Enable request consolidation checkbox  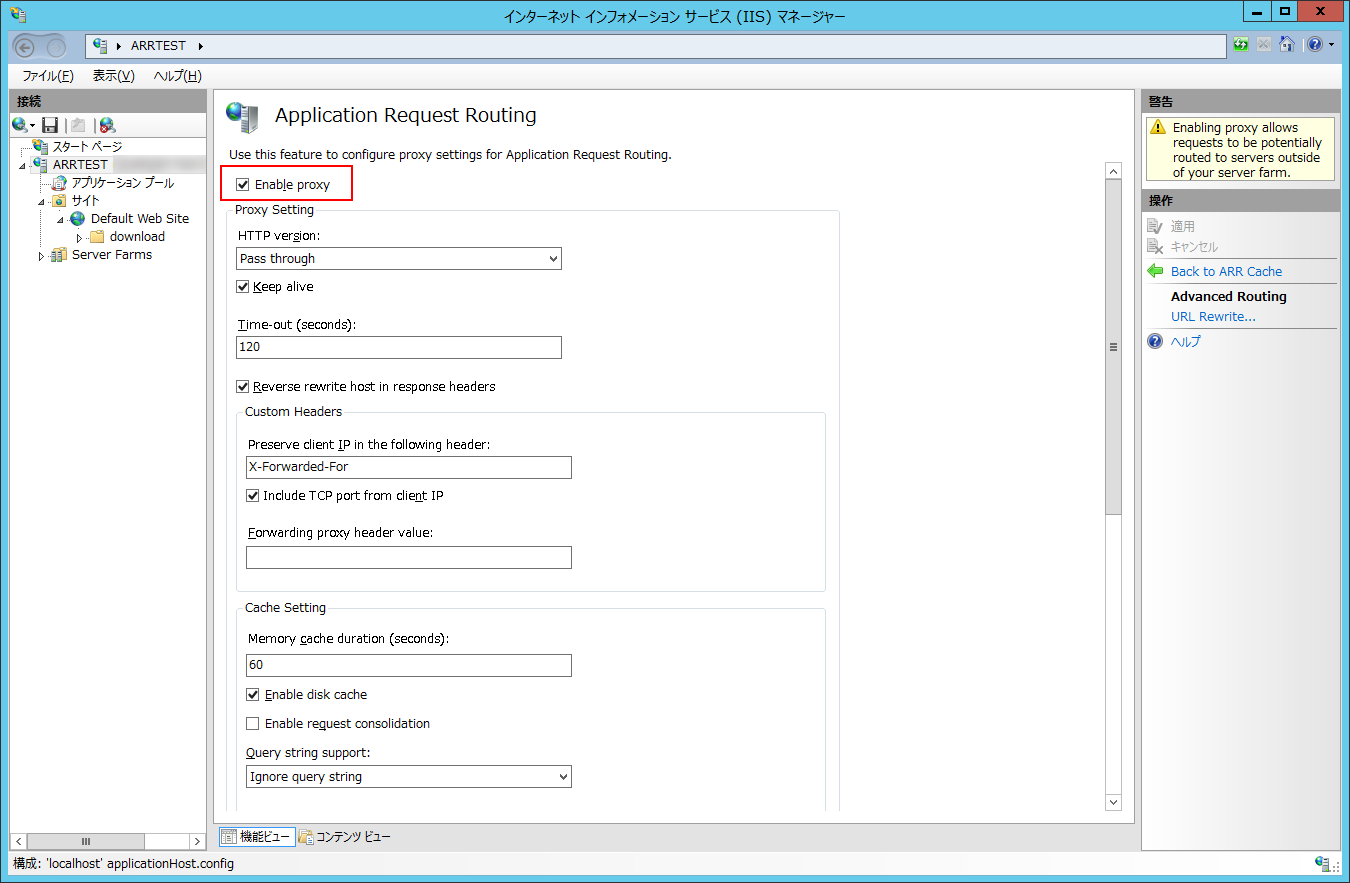253,723
